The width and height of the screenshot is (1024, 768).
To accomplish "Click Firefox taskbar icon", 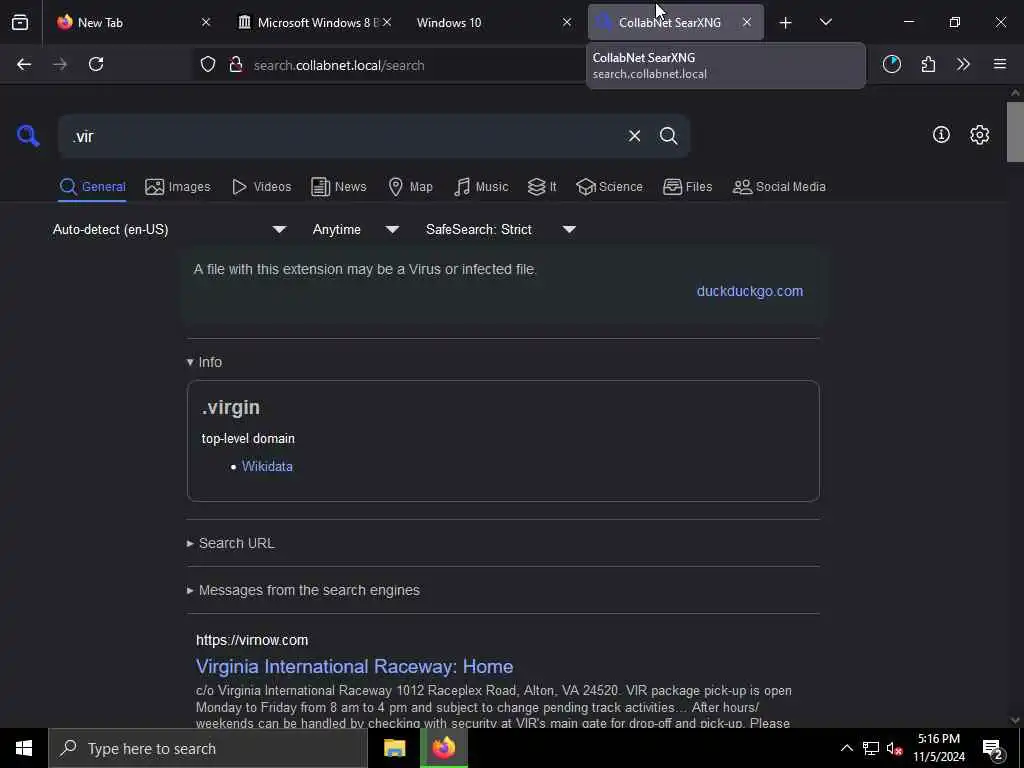I will pyautogui.click(x=443, y=748).
